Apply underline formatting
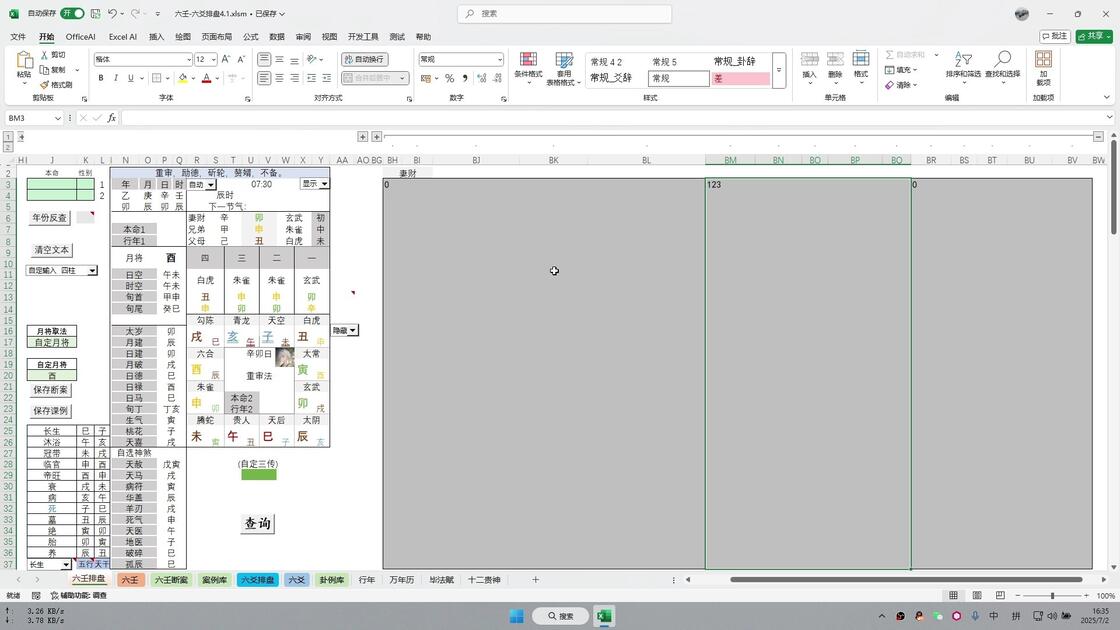 [130, 78]
